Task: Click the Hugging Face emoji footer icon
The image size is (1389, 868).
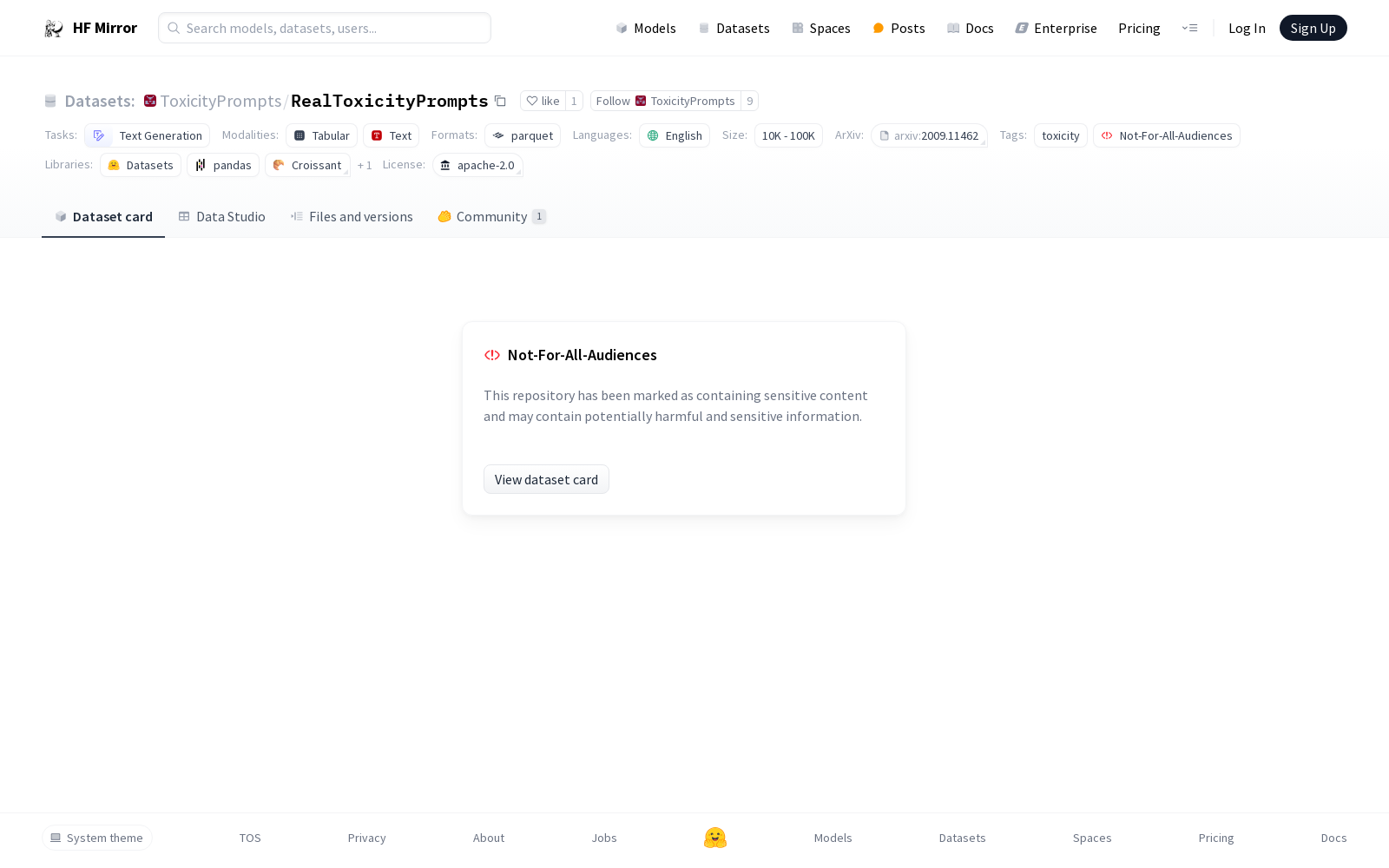Action: [715, 838]
